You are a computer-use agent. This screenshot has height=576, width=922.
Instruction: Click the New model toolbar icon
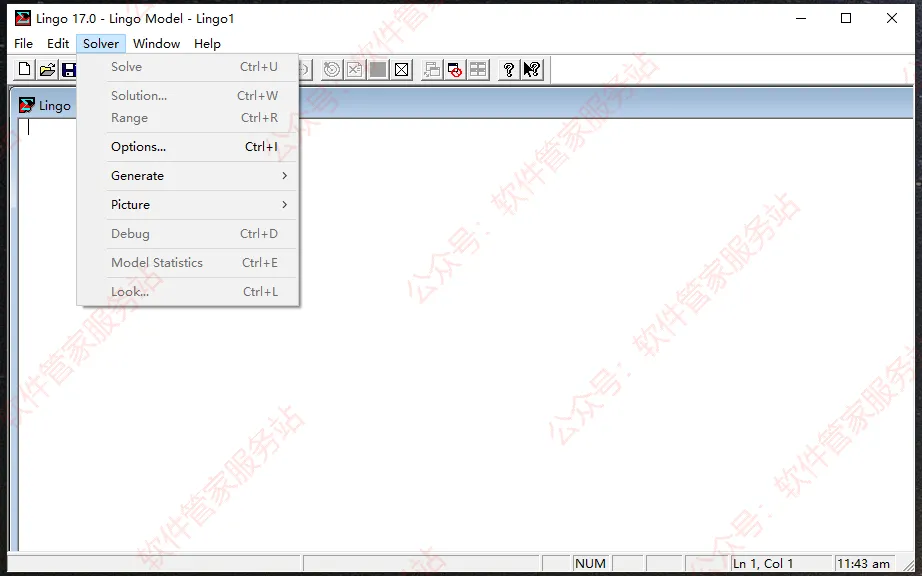pos(25,70)
